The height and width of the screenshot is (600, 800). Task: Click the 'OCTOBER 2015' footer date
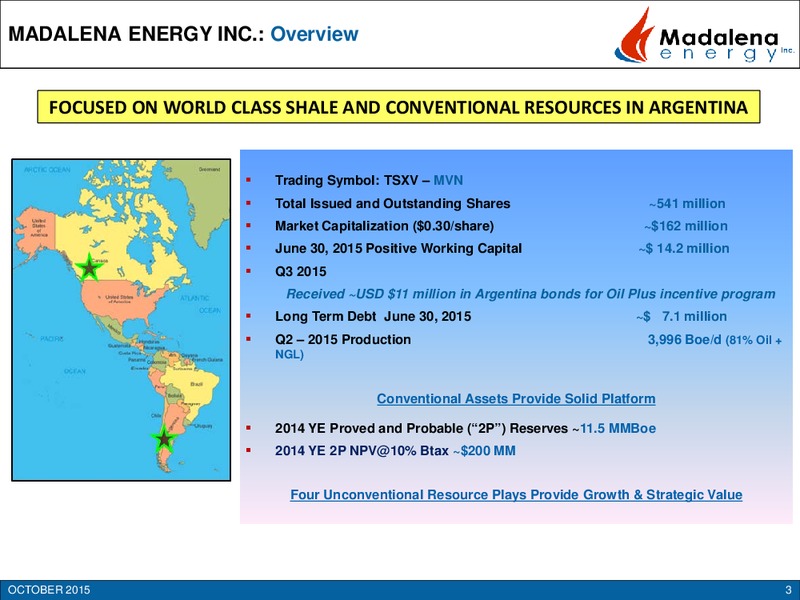pyautogui.click(x=49, y=590)
